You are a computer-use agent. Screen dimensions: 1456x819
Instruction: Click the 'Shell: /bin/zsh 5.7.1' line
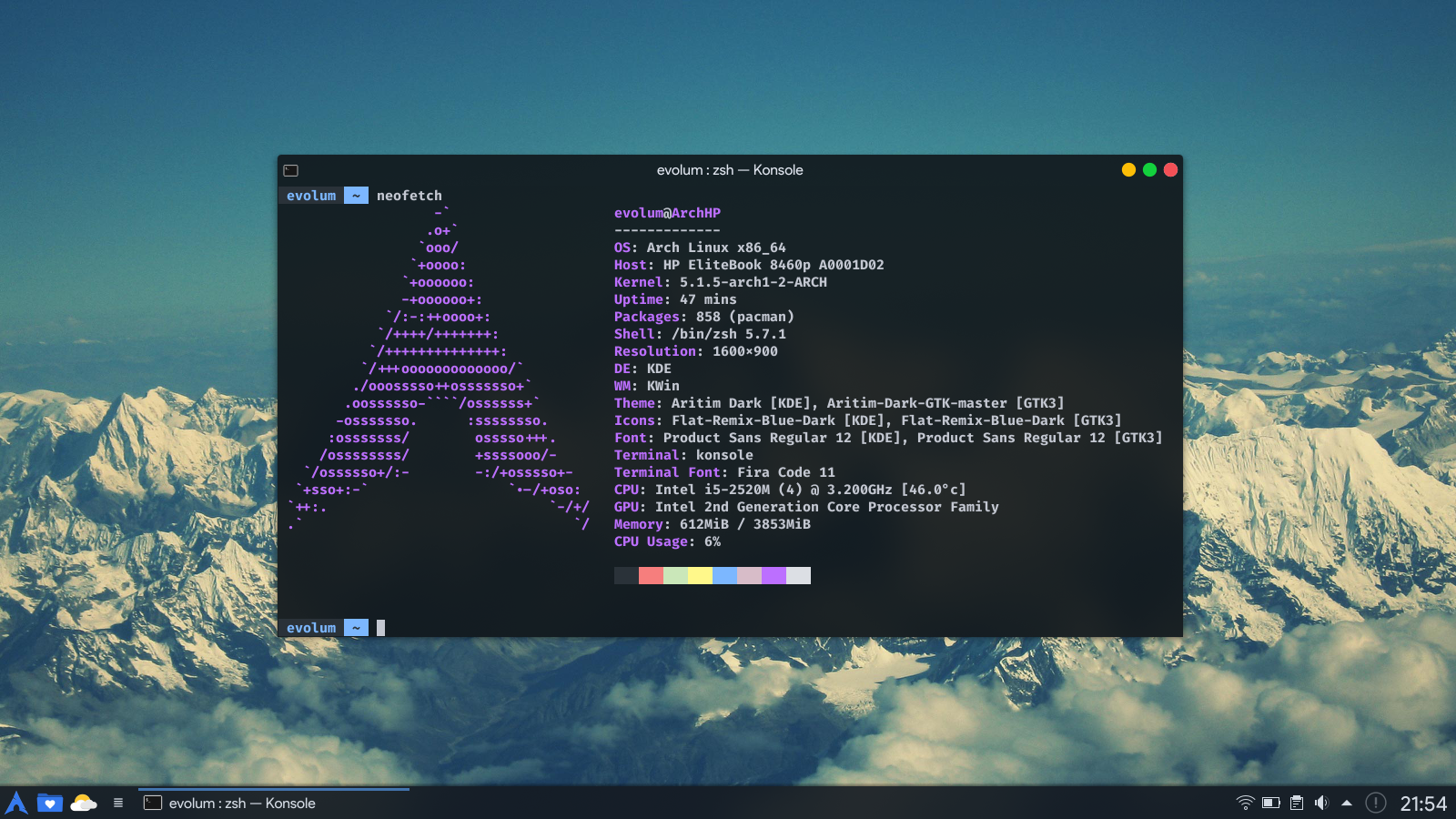pyautogui.click(x=700, y=334)
